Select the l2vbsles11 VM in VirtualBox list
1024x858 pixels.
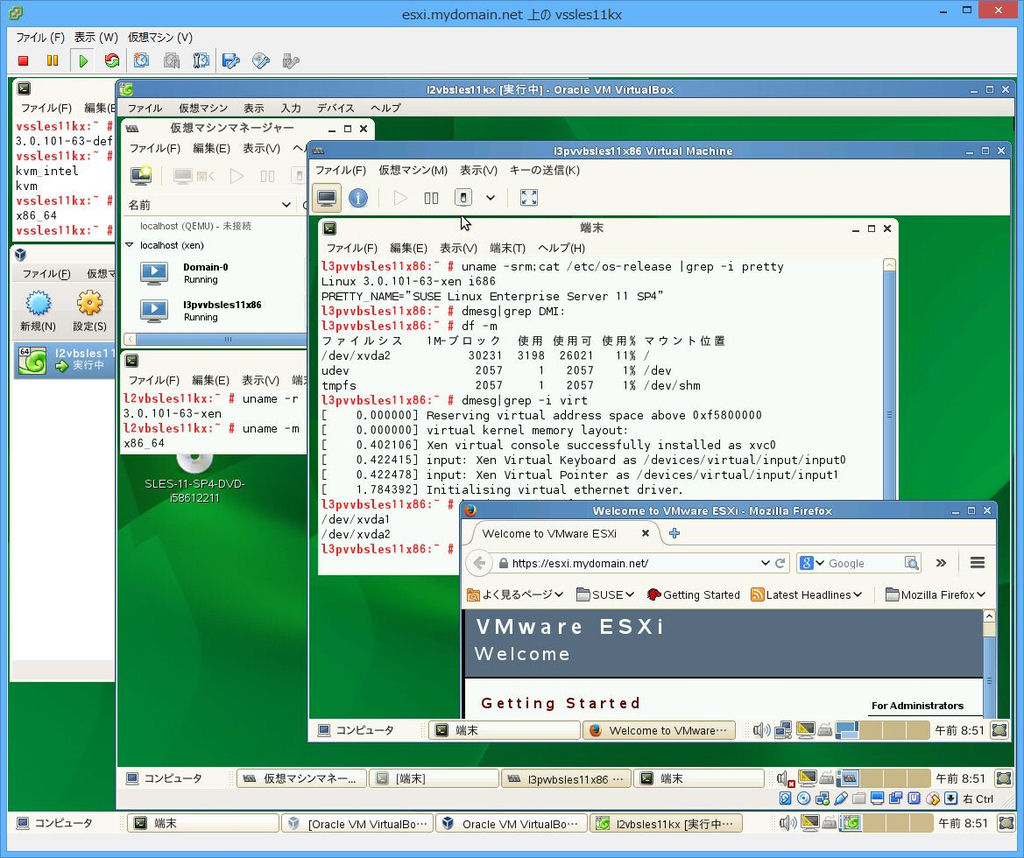(x=64, y=360)
